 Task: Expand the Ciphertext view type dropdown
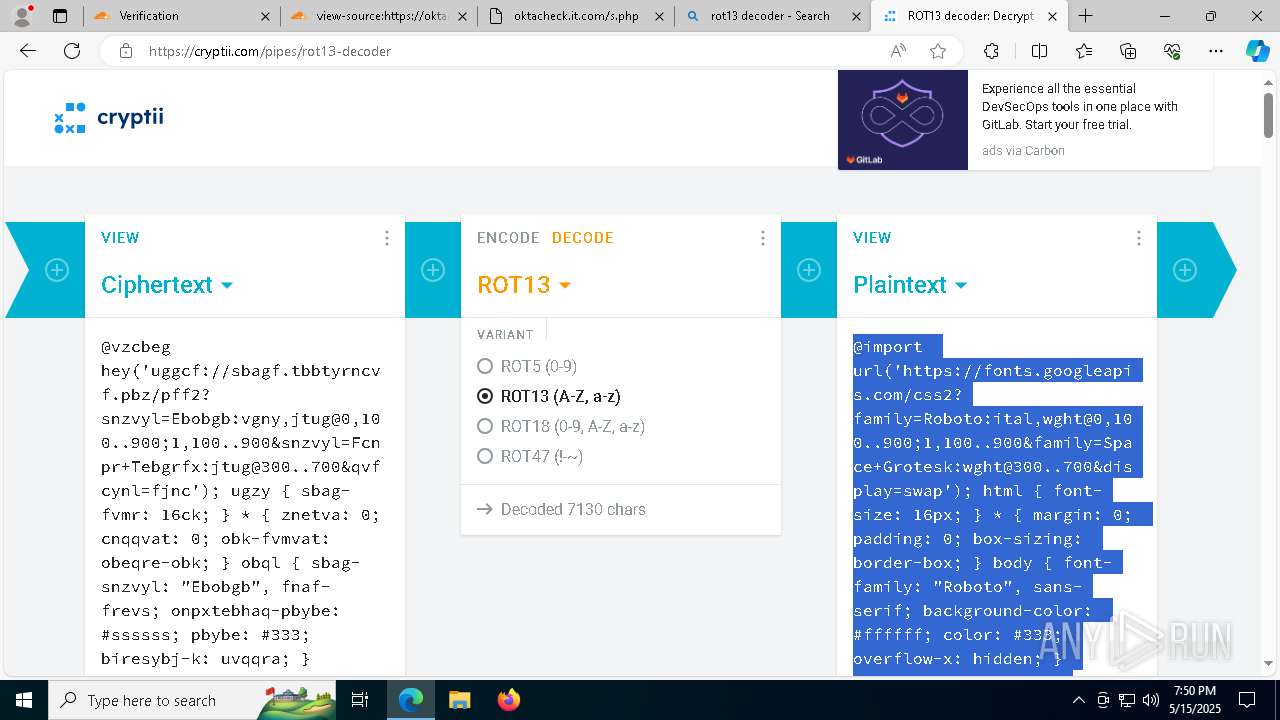pyautogui.click(x=167, y=285)
